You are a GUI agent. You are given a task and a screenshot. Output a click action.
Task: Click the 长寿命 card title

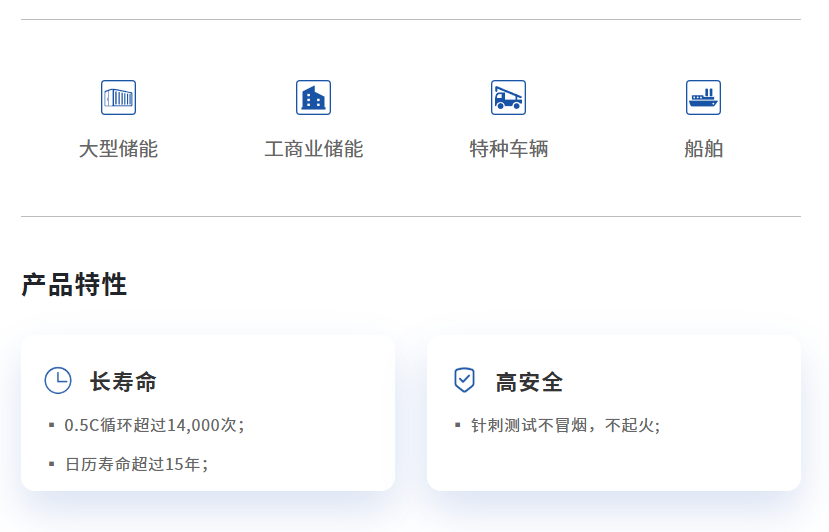[123, 382]
